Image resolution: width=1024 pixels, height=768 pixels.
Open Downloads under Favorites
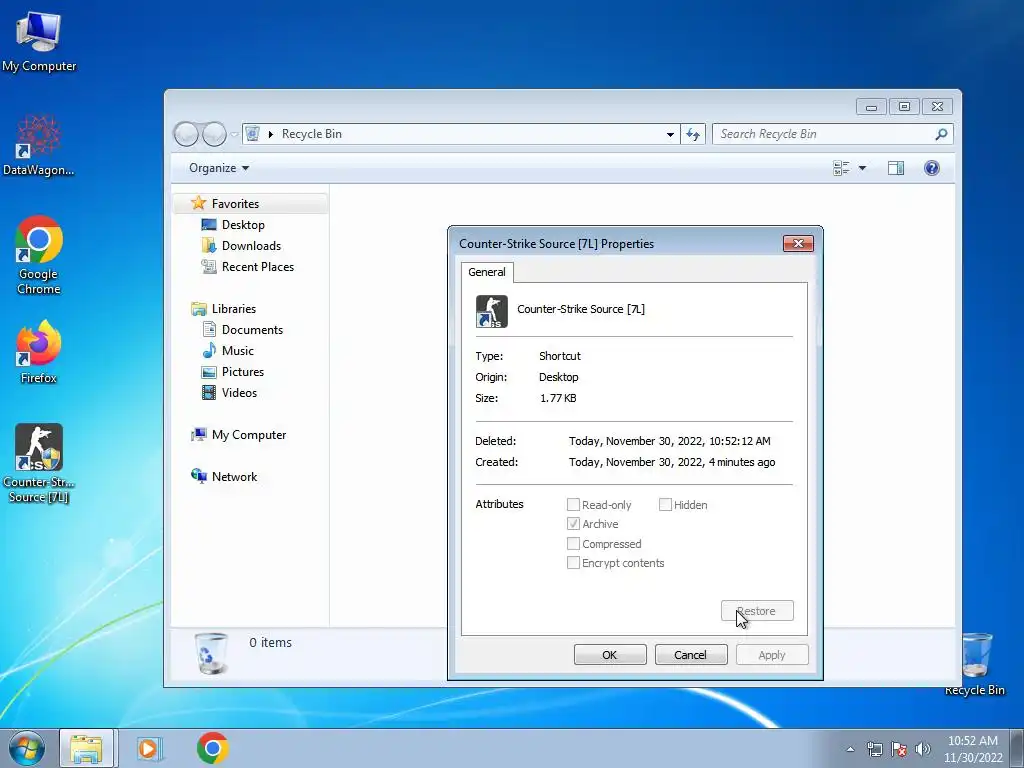click(x=251, y=246)
